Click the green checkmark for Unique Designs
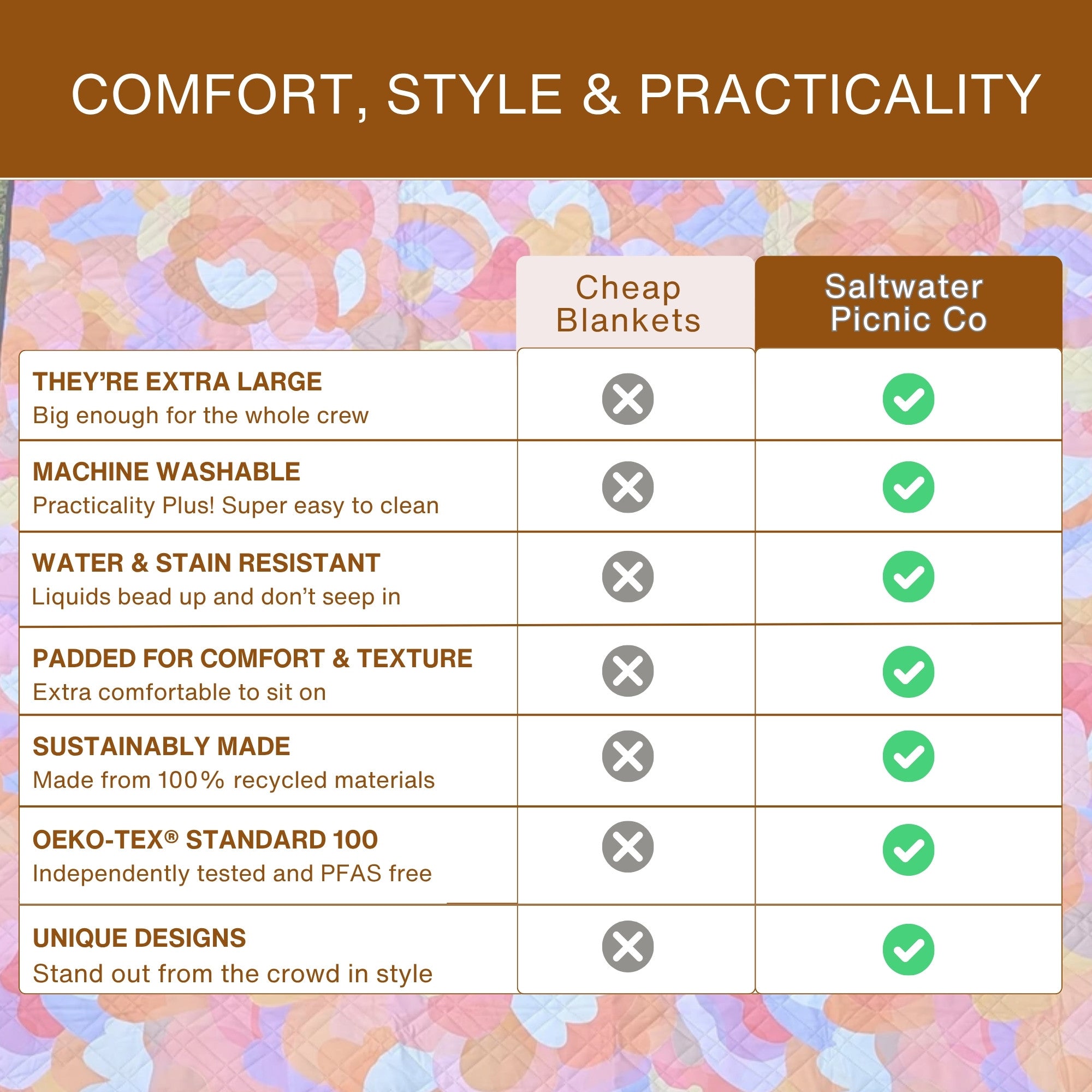 point(908,949)
